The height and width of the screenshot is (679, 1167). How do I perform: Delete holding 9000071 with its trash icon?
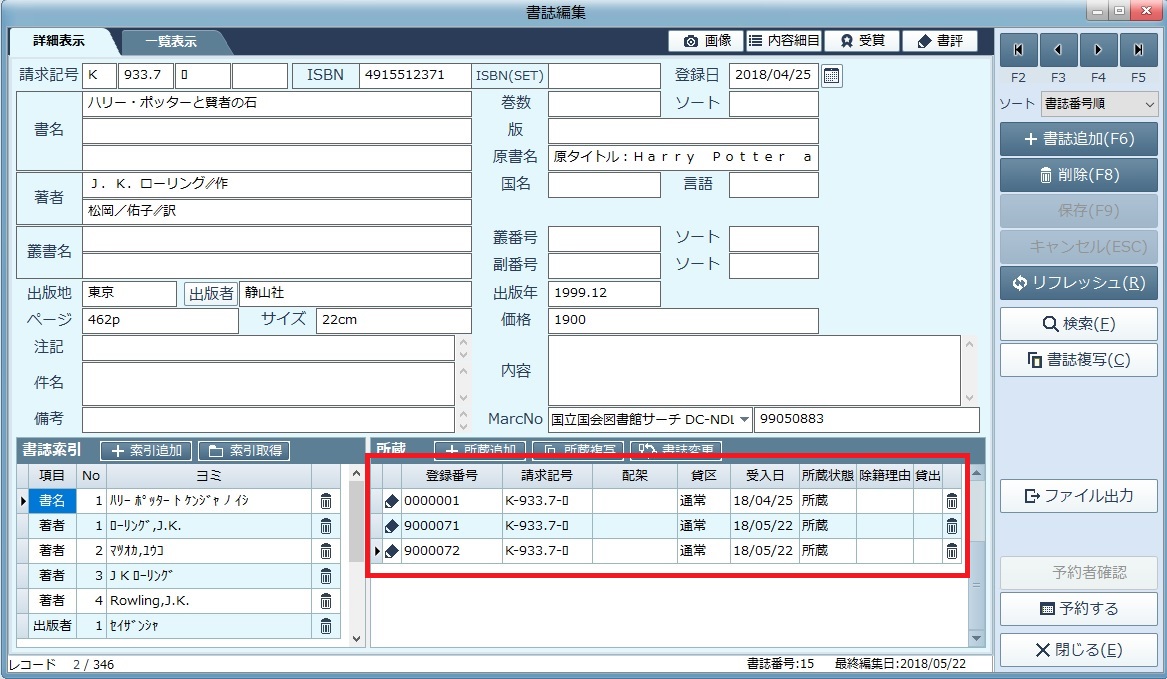tap(952, 526)
